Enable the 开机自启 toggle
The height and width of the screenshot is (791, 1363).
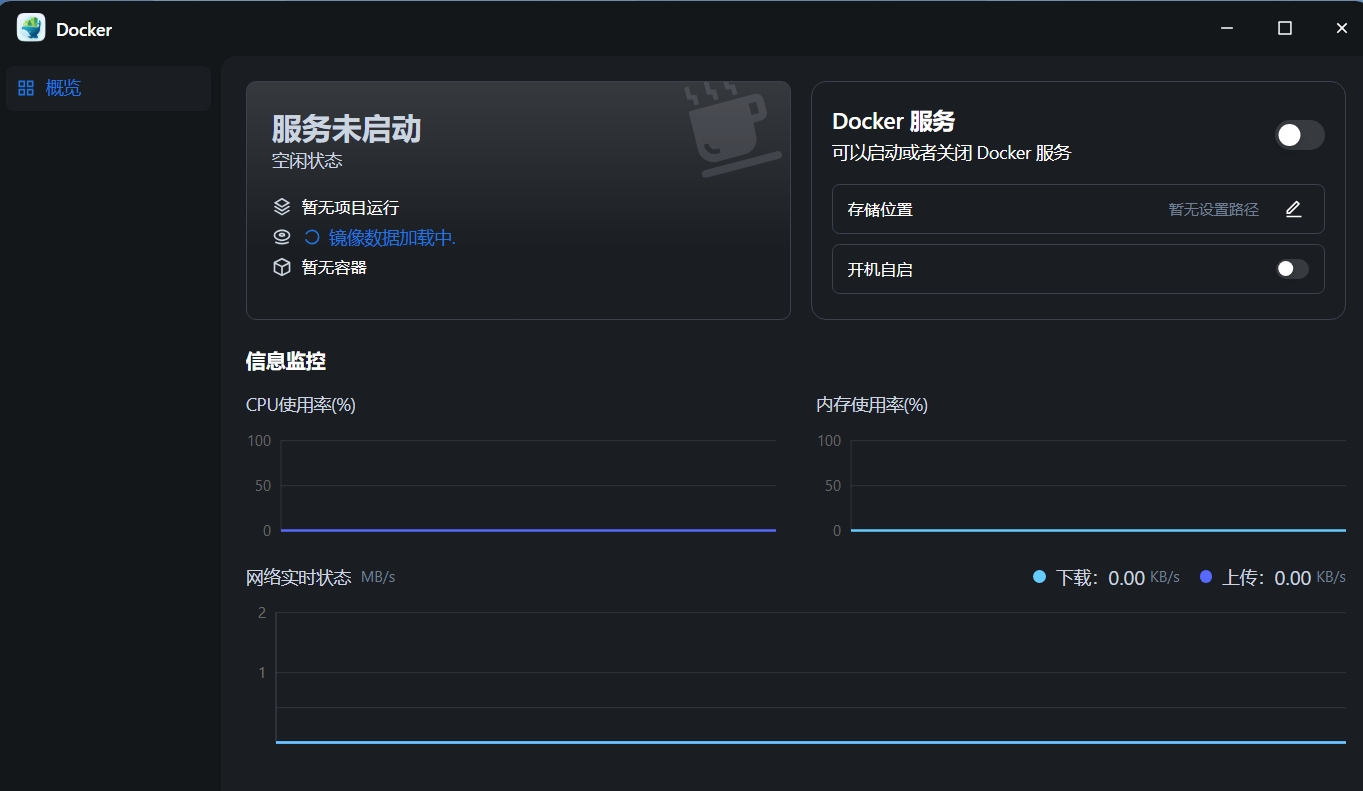pyautogui.click(x=1292, y=269)
